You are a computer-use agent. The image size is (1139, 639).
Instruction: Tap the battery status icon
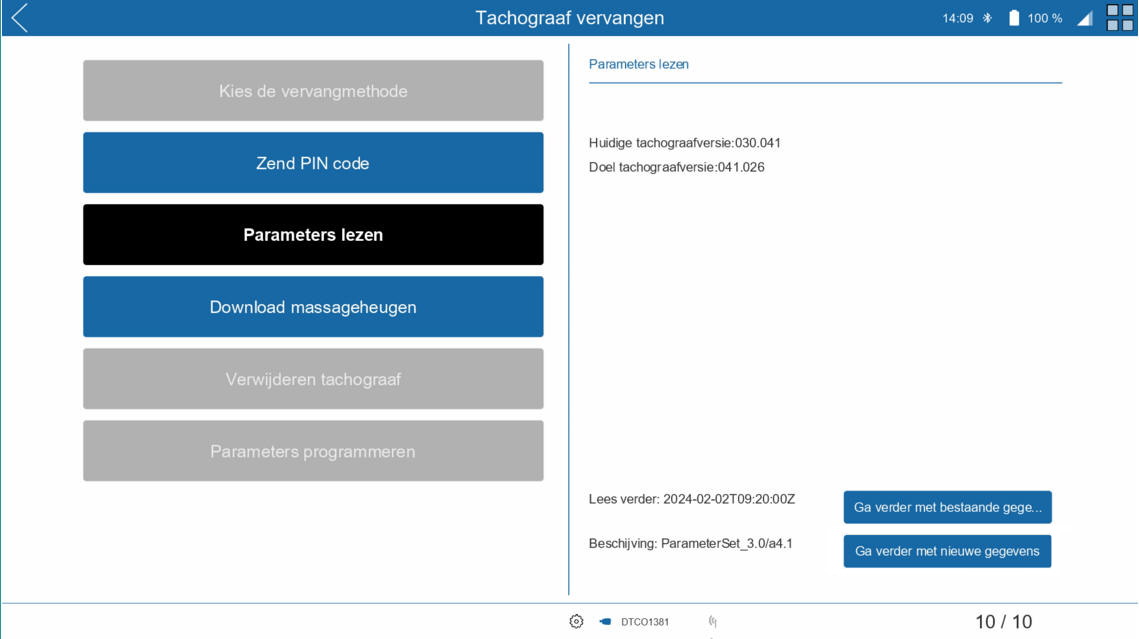(1013, 18)
